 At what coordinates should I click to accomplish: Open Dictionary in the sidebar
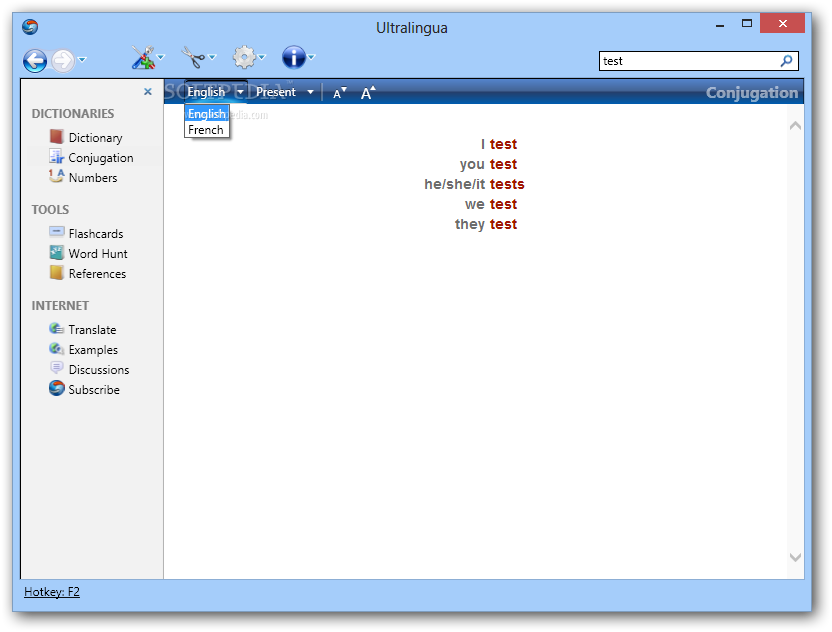pyautogui.click(x=96, y=138)
